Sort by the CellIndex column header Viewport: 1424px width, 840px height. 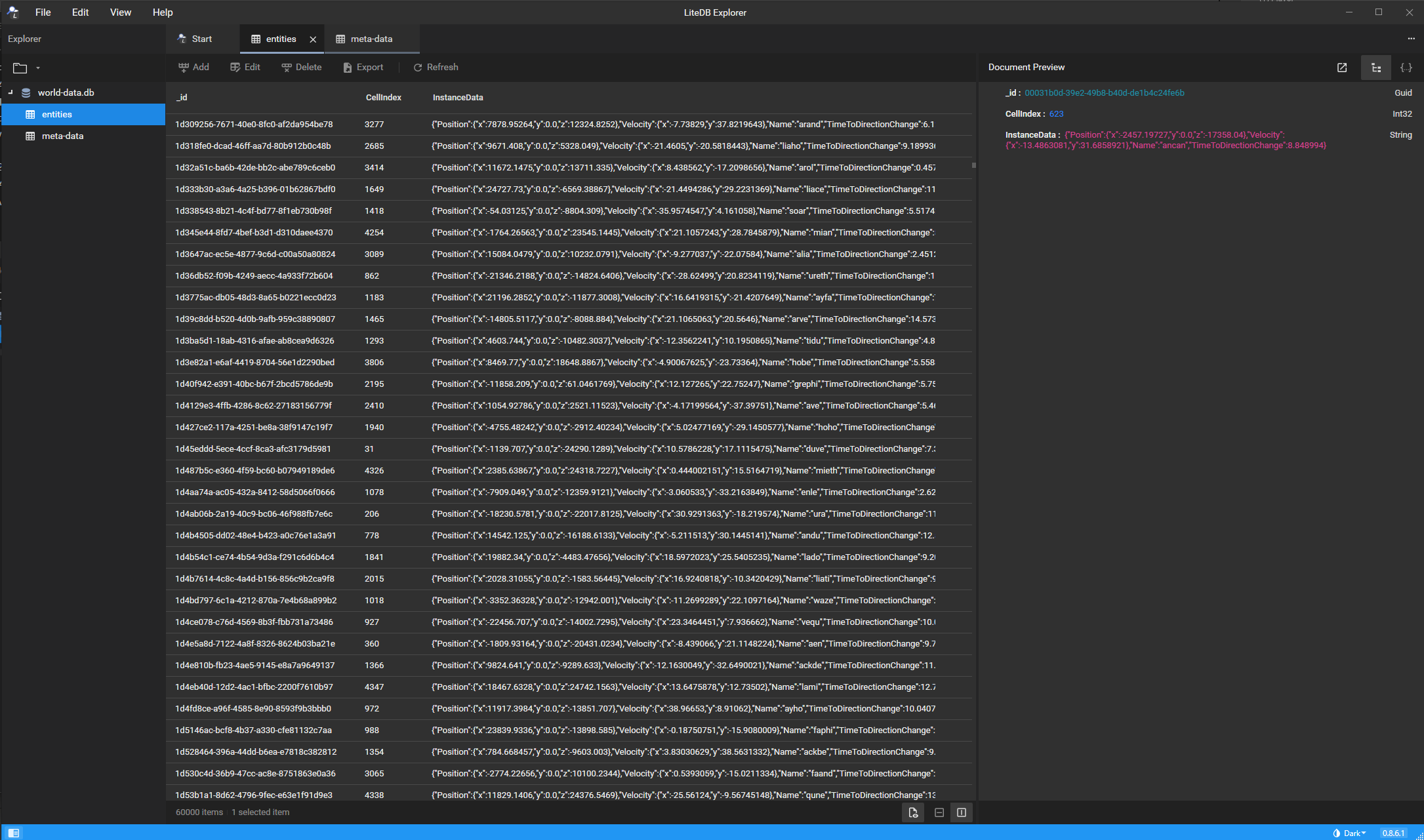[384, 97]
